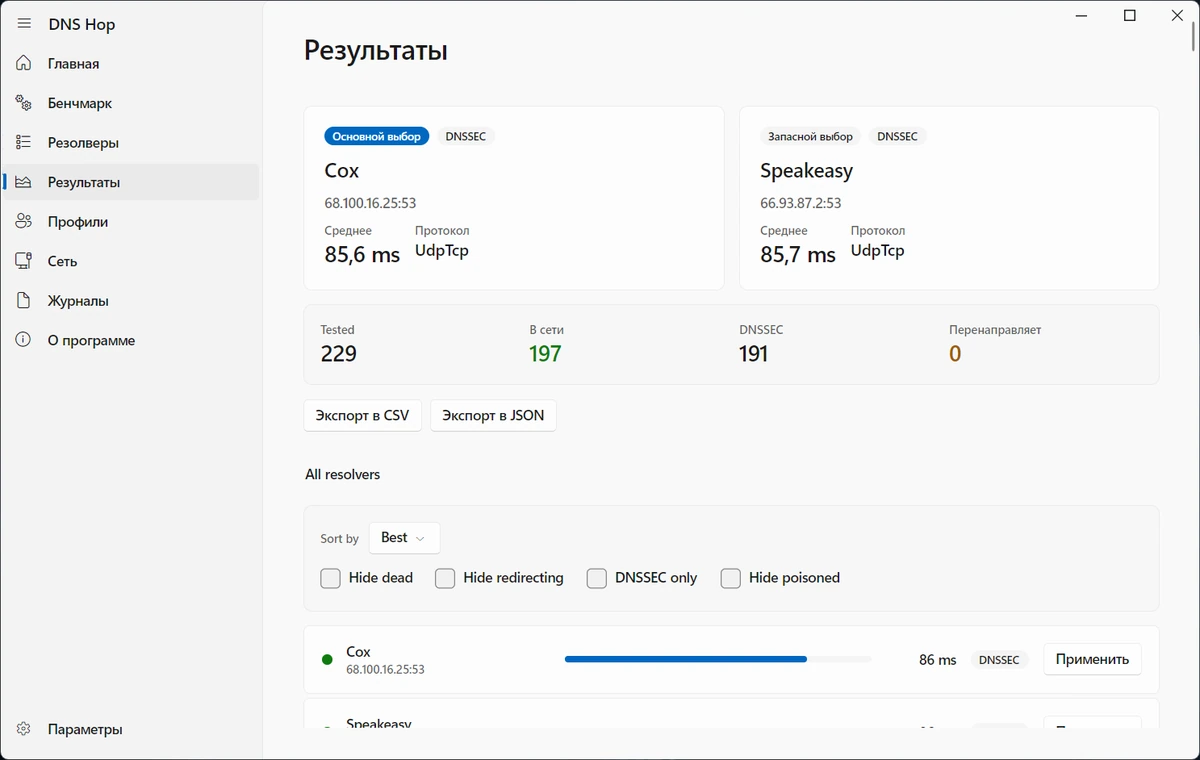Open the Sort by Best dropdown
Image resolution: width=1200 pixels, height=760 pixels.
(404, 538)
